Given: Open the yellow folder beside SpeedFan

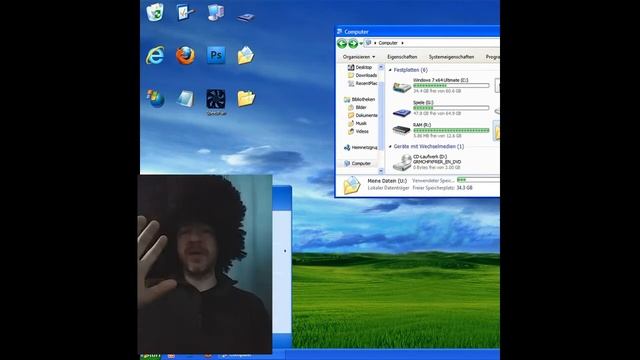Looking at the screenshot, I should pyautogui.click(x=246, y=98).
